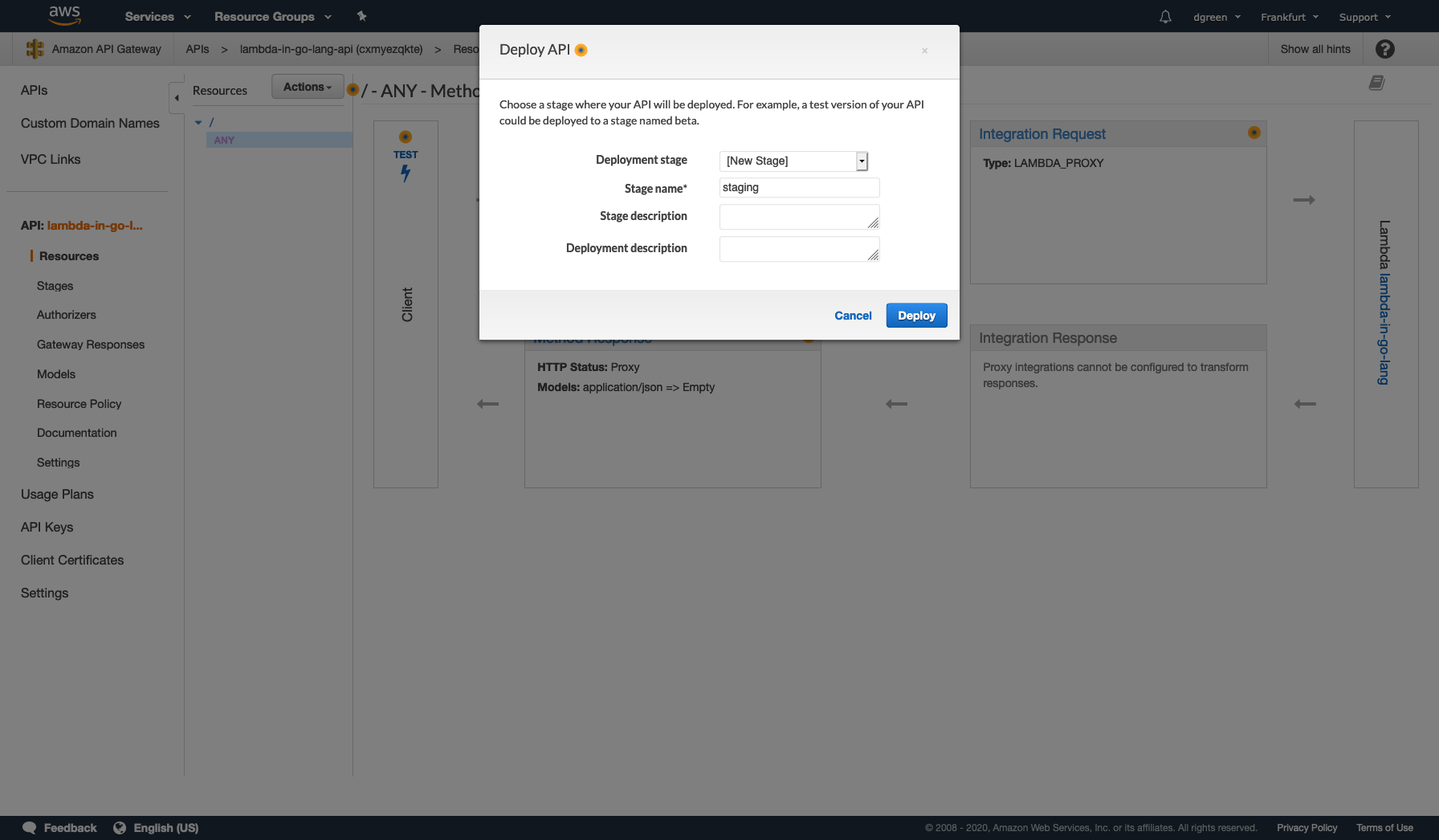Change language via English (US)
1439x840 pixels.
tap(165, 828)
